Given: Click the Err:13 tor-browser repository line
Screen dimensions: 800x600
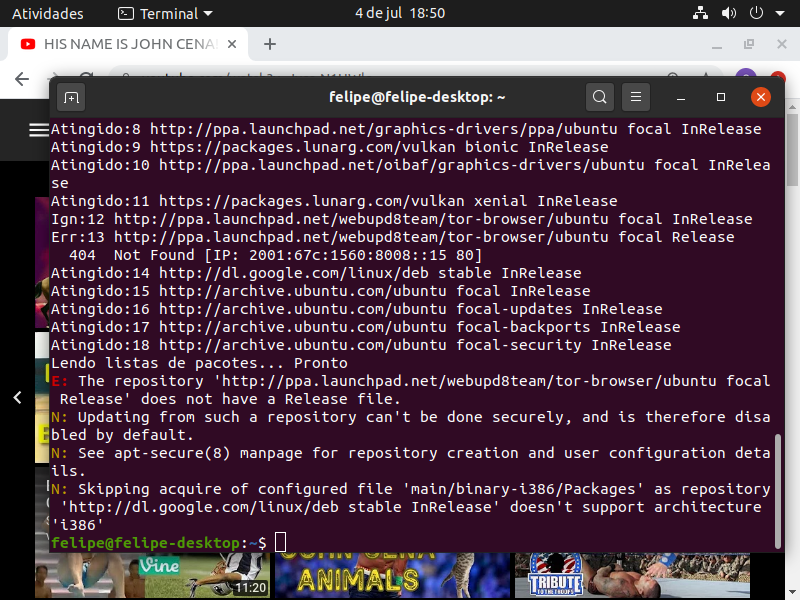Looking at the screenshot, I should [392, 237].
